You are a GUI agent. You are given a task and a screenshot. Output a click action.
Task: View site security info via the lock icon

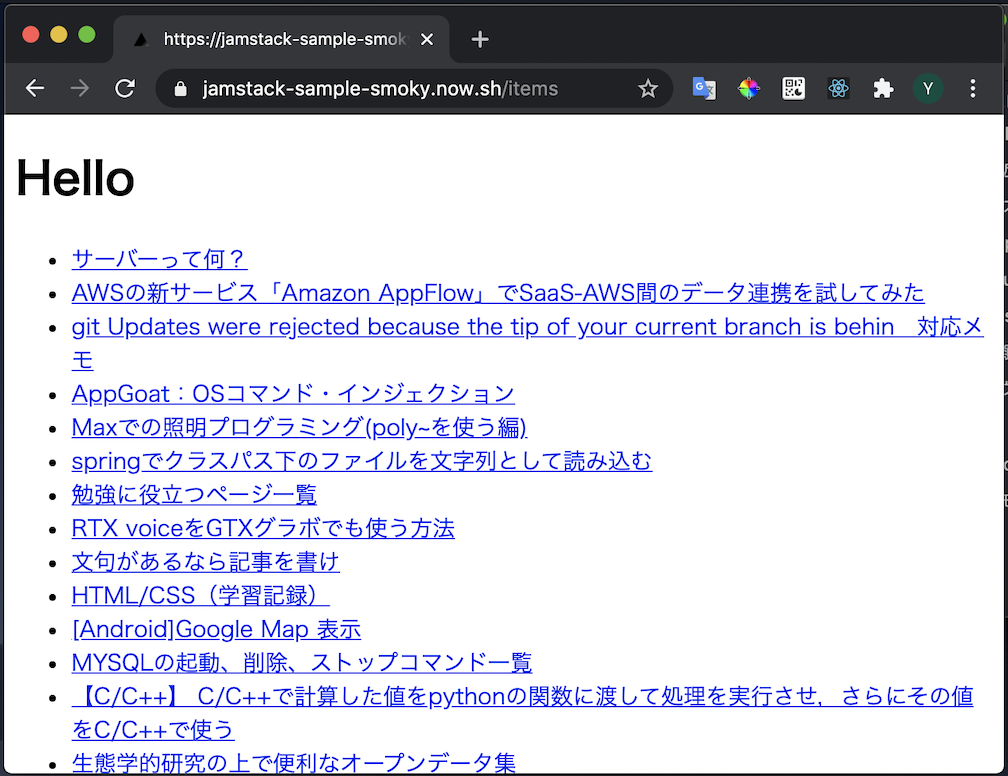point(181,89)
